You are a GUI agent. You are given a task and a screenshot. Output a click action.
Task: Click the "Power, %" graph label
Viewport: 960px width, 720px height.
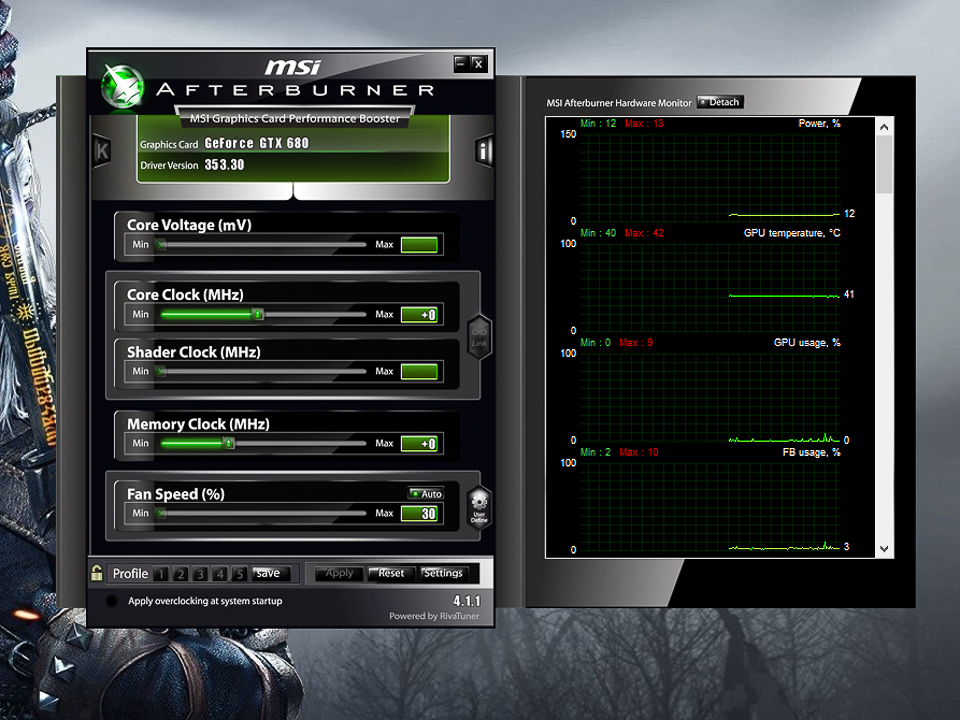click(819, 124)
